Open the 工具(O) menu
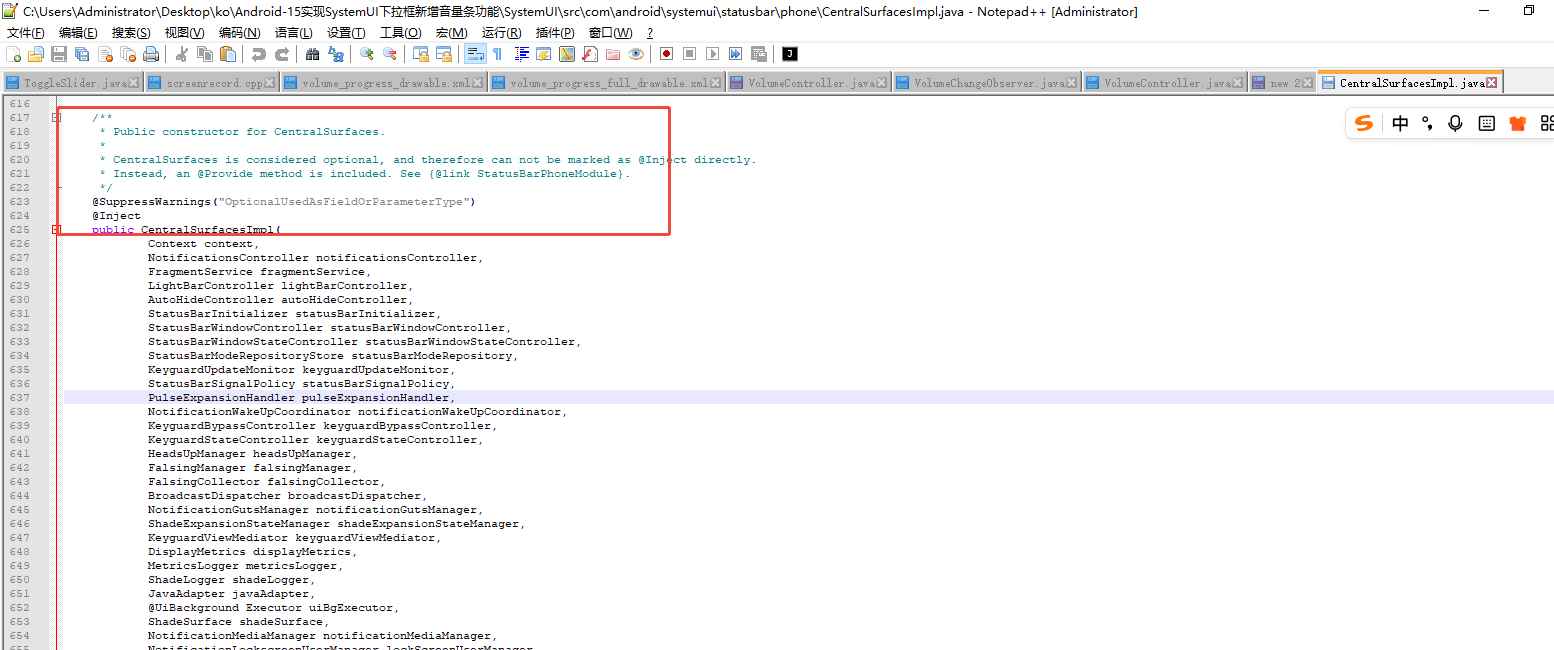 pos(401,33)
